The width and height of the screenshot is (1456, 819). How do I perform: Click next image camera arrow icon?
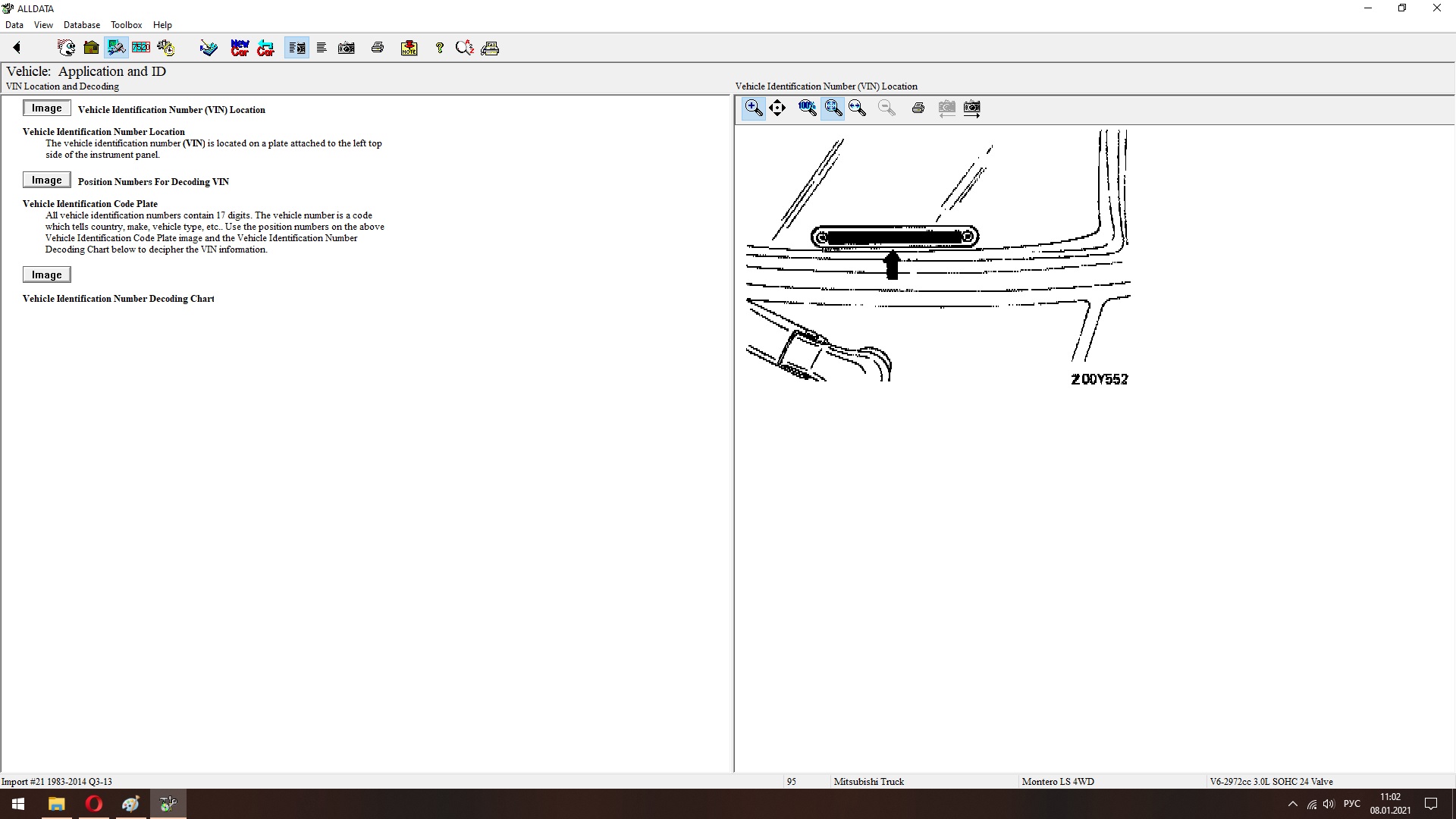coord(971,108)
